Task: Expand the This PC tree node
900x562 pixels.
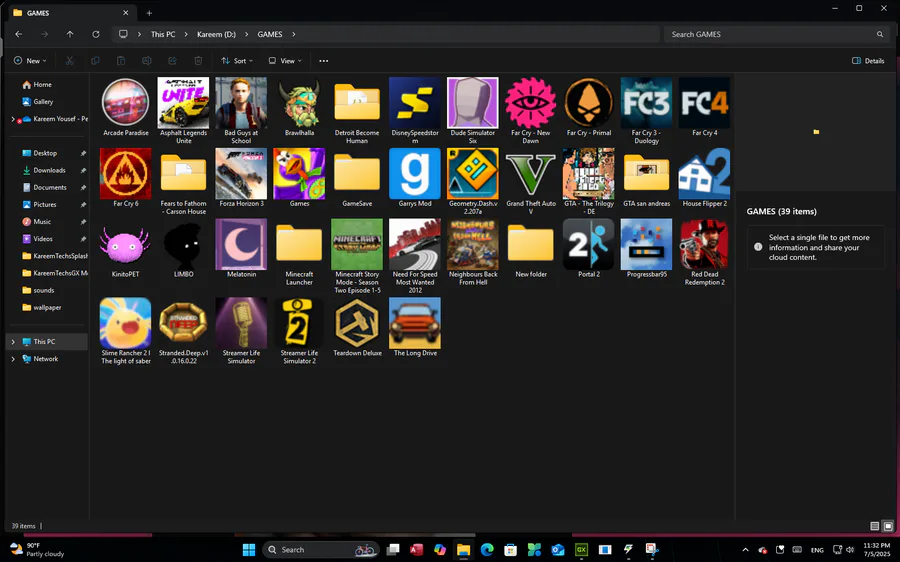Action: click(13, 342)
